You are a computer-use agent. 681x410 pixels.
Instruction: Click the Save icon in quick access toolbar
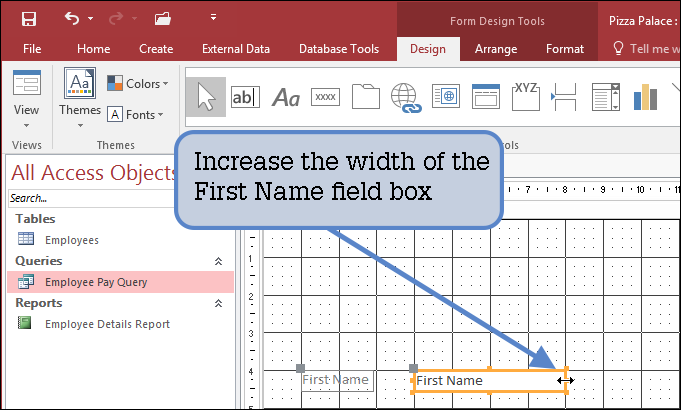29,19
